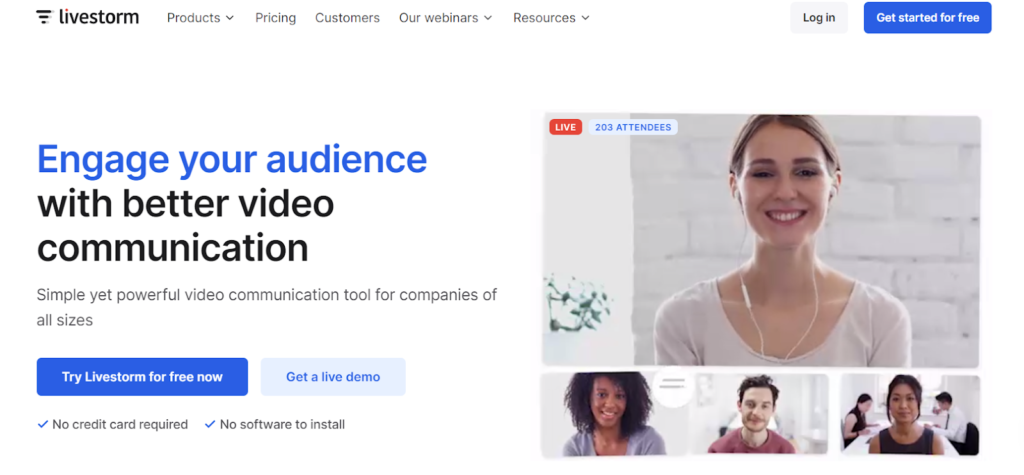This screenshot has width=1024, height=475.
Task: Click the main presenter video
Action: (x=761, y=240)
